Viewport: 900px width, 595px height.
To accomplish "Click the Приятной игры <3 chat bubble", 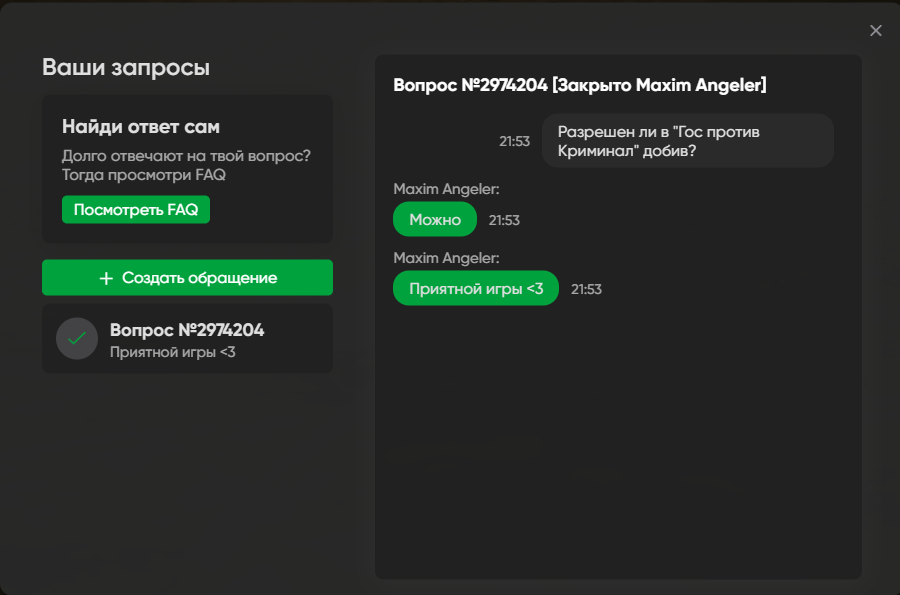I will [476, 288].
